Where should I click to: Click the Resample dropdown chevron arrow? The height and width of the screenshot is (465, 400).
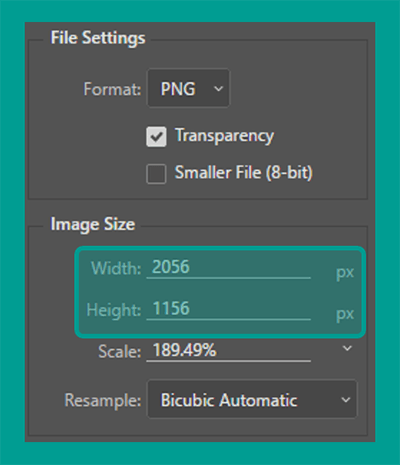[x=346, y=399]
